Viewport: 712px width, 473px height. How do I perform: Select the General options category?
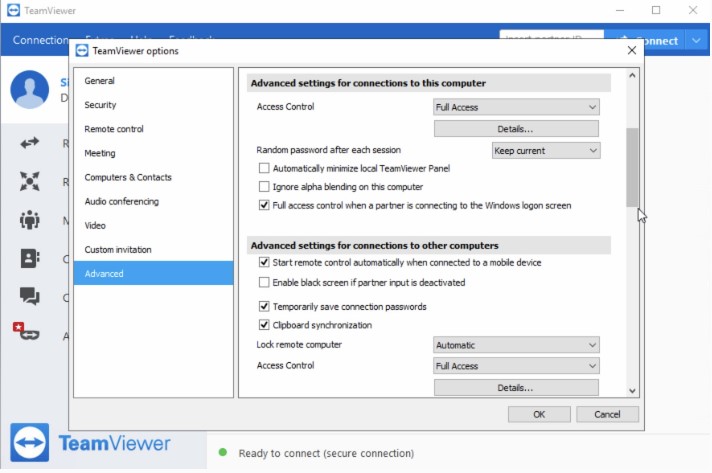153,81
